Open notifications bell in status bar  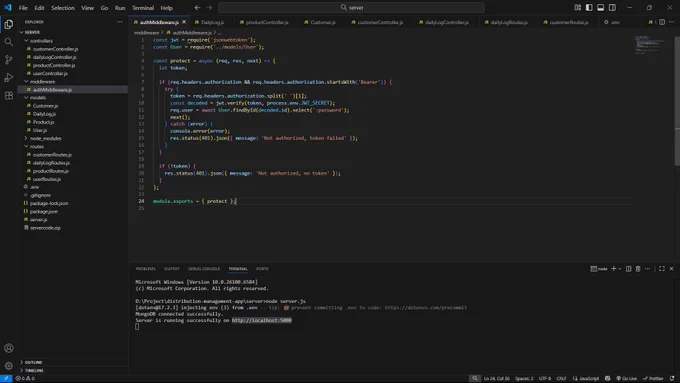click(672, 378)
